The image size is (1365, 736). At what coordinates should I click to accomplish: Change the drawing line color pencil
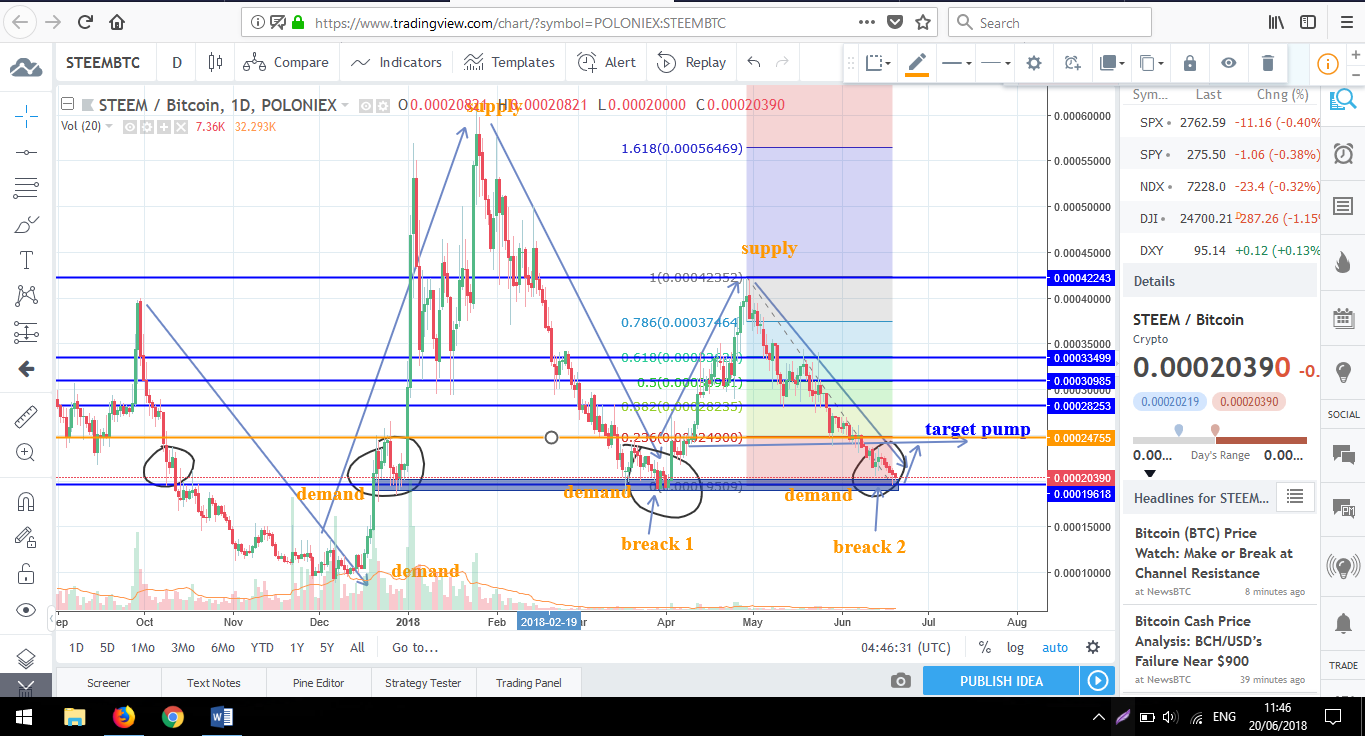coord(917,63)
